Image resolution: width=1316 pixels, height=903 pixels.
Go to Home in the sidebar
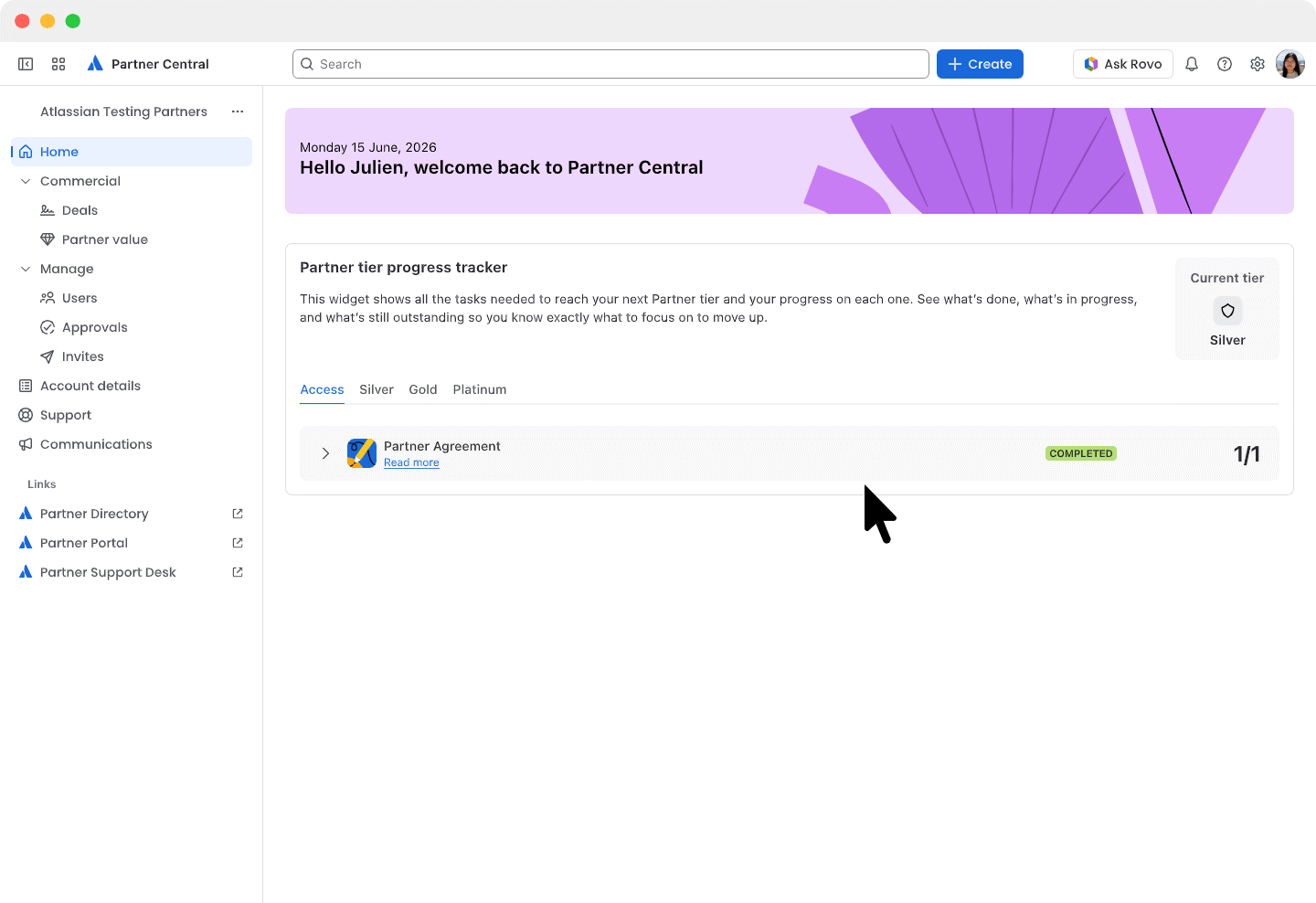pyautogui.click(x=132, y=152)
